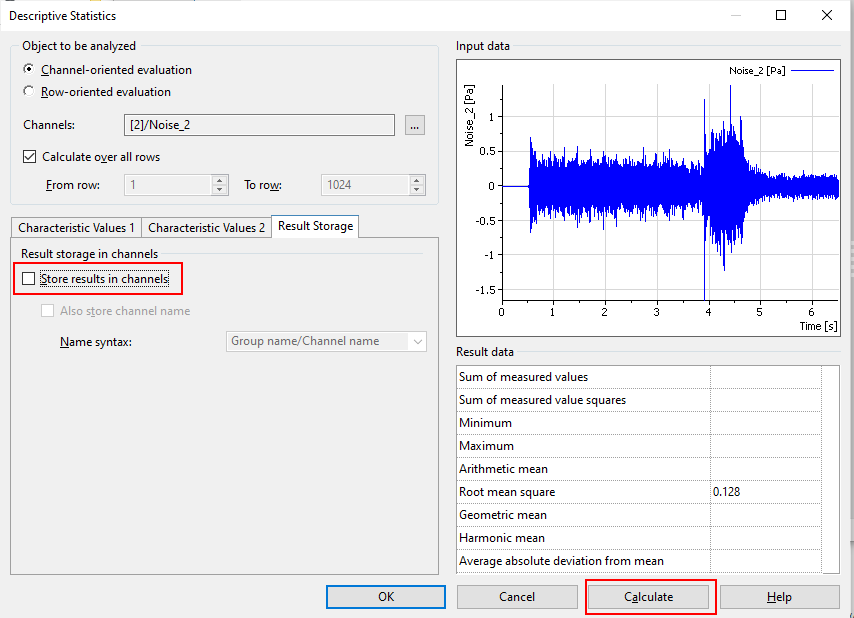Confirm dialog with OK button
Viewport: 854px width, 618px height.
pos(386,597)
